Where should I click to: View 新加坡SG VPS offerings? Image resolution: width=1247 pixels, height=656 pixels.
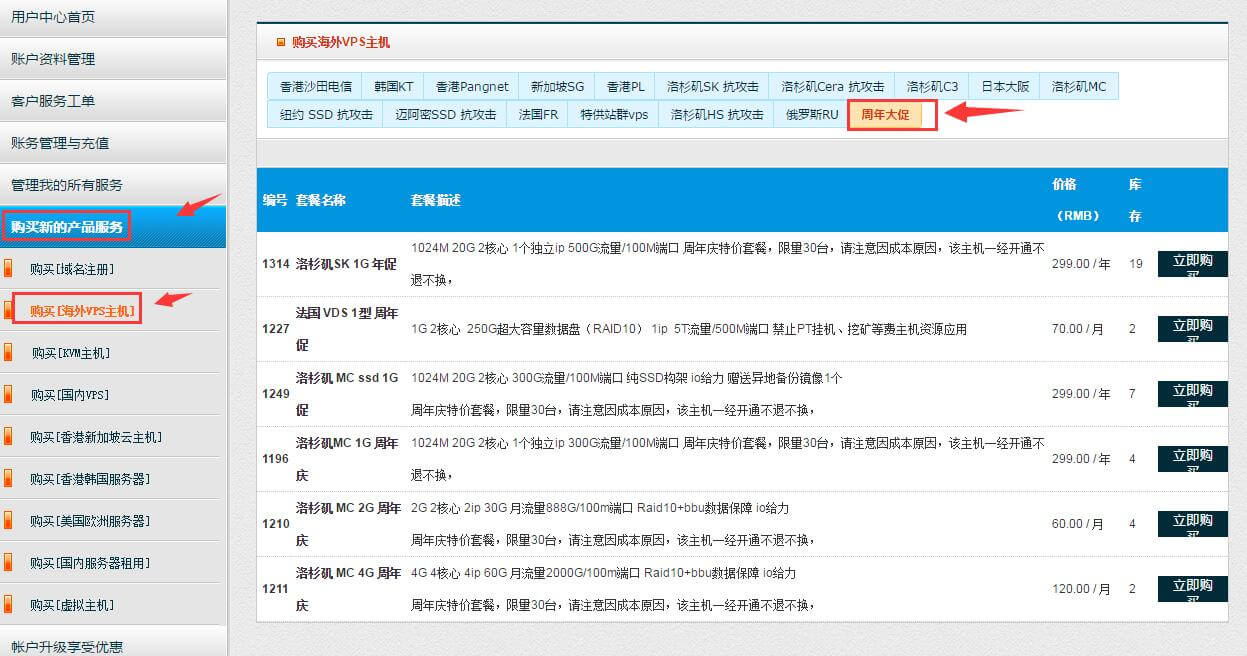[556, 86]
